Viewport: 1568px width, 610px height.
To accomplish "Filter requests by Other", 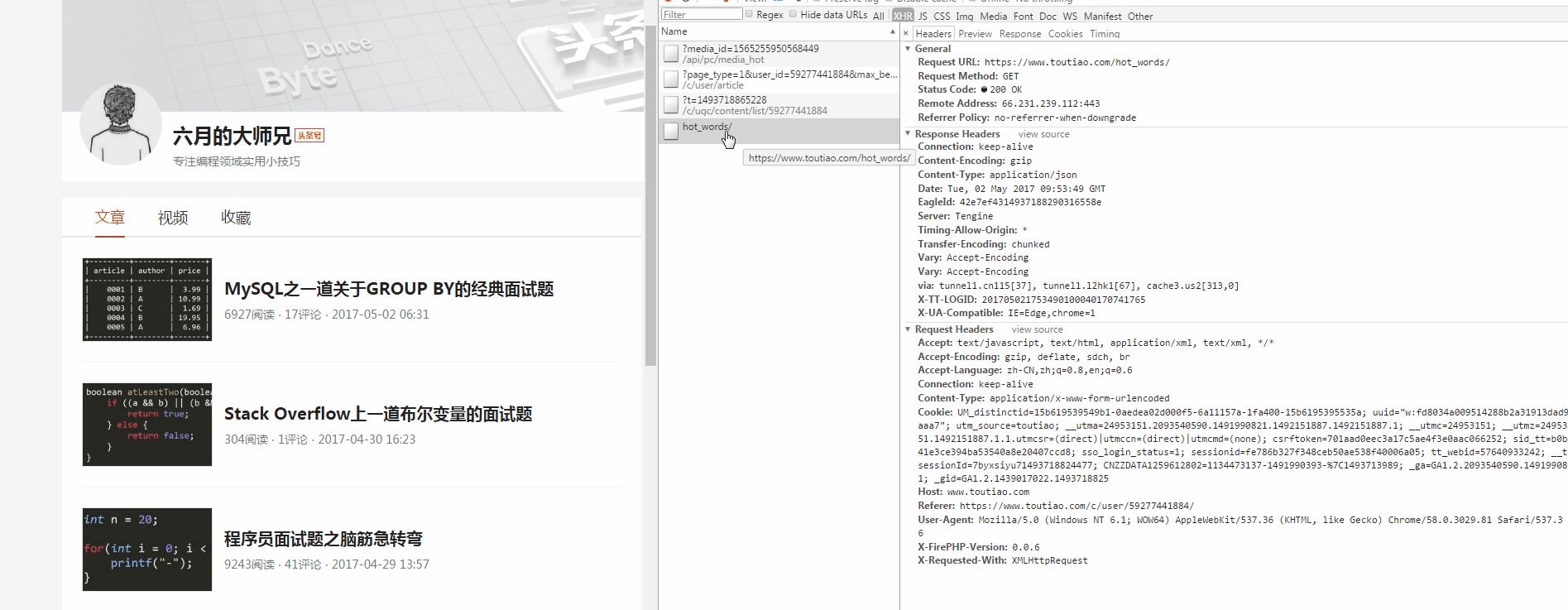I will 1139,16.
